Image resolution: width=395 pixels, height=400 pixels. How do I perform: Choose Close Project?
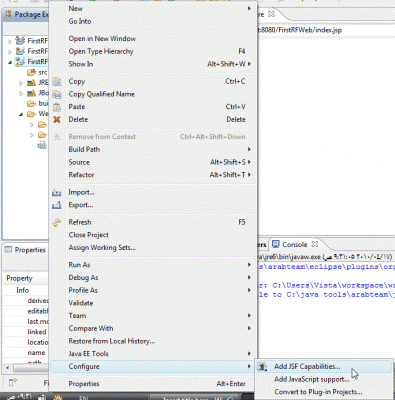153,235
